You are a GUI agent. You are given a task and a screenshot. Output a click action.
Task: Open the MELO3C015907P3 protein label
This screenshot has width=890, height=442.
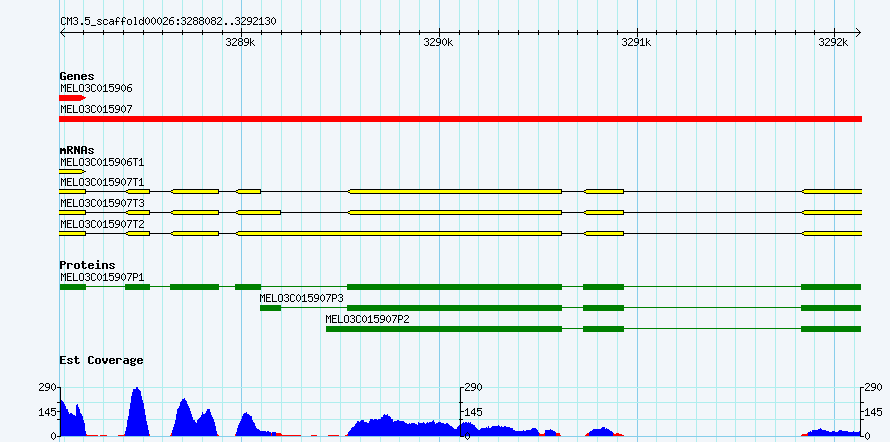pos(301,298)
